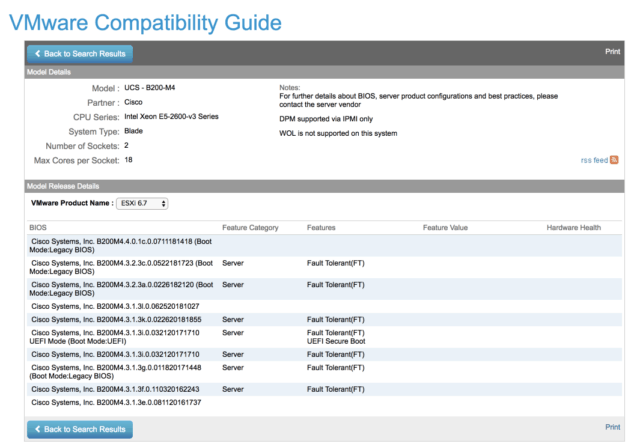Click the VMware Compatibility Guide title
This screenshot has width=640, height=447.
(x=145, y=22)
